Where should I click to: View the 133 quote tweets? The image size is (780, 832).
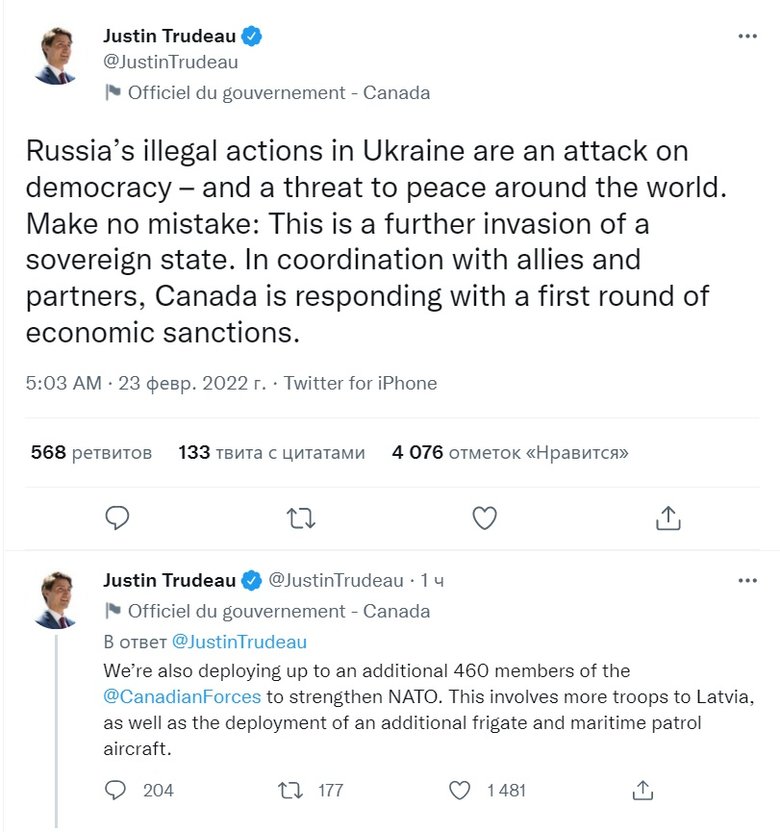tap(271, 452)
